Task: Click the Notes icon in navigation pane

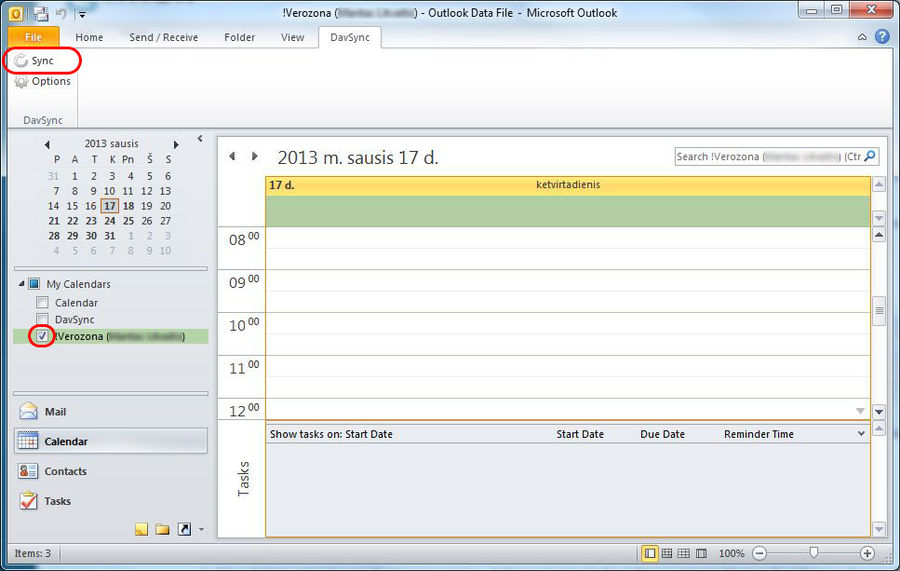Action: click(142, 529)
